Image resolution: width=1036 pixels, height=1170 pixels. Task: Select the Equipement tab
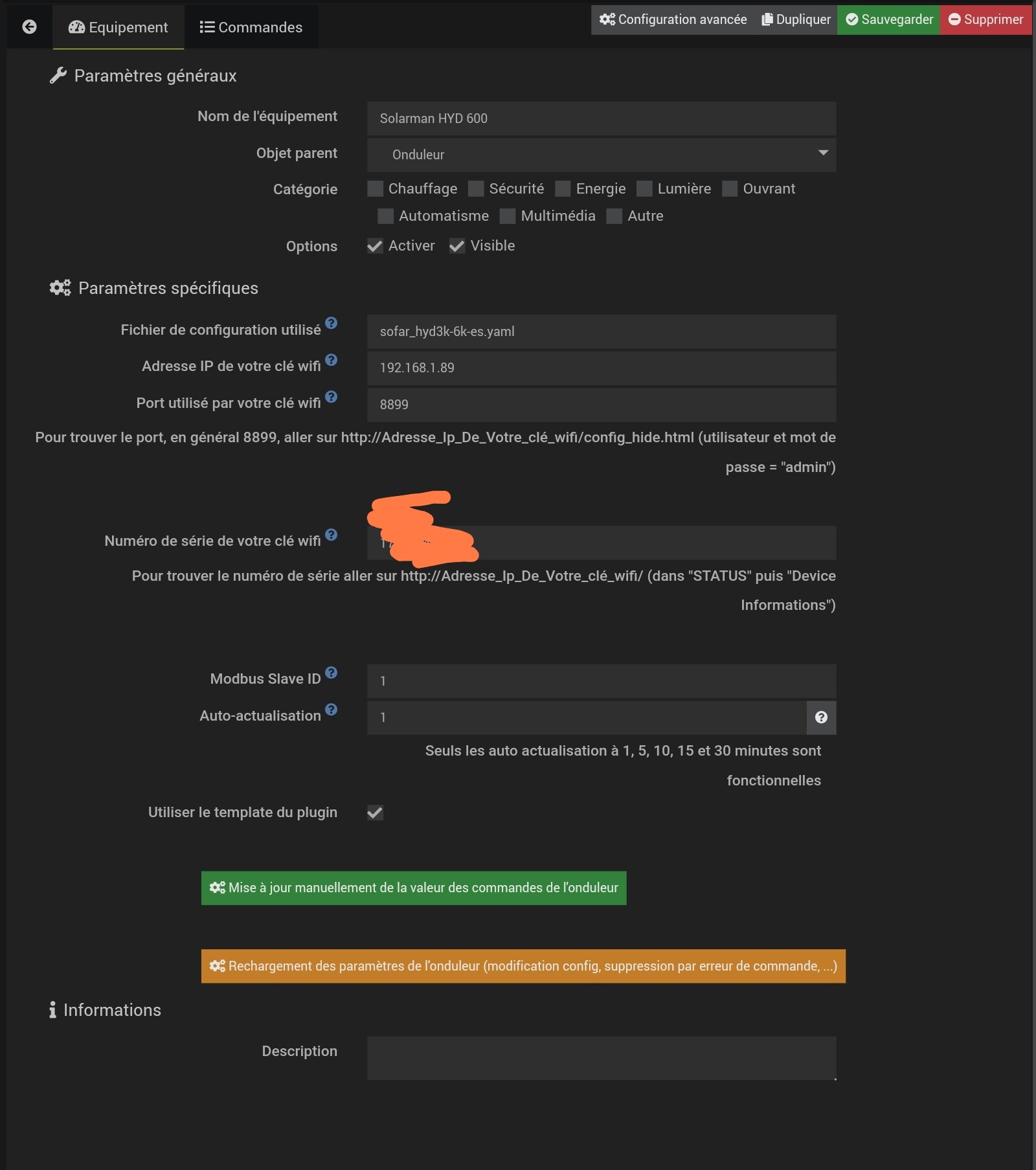[118, 27]
